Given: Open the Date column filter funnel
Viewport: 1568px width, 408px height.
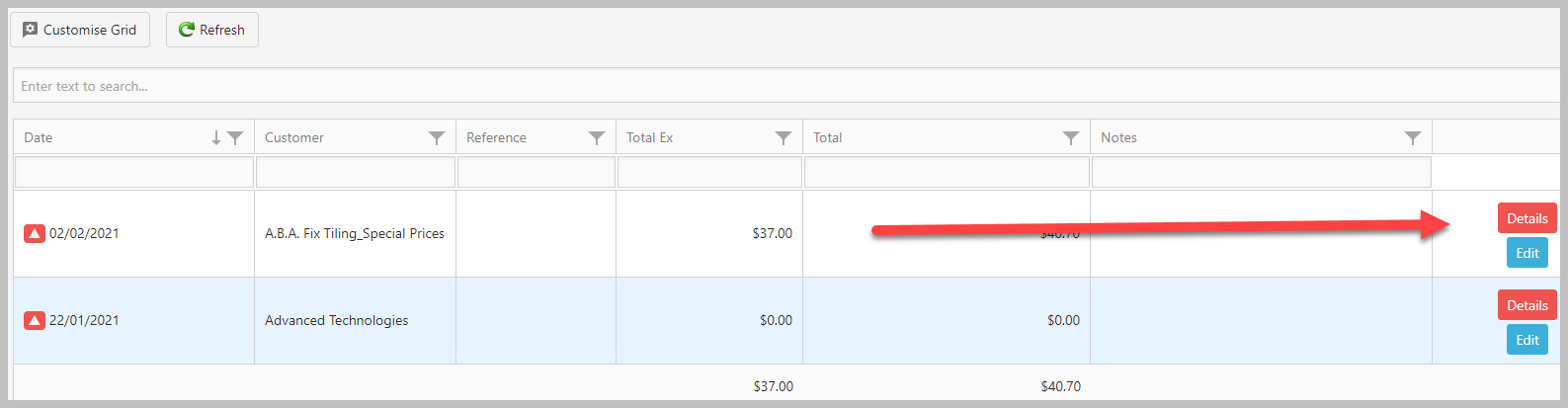Looking at the screenshot, I should (235, 138).
